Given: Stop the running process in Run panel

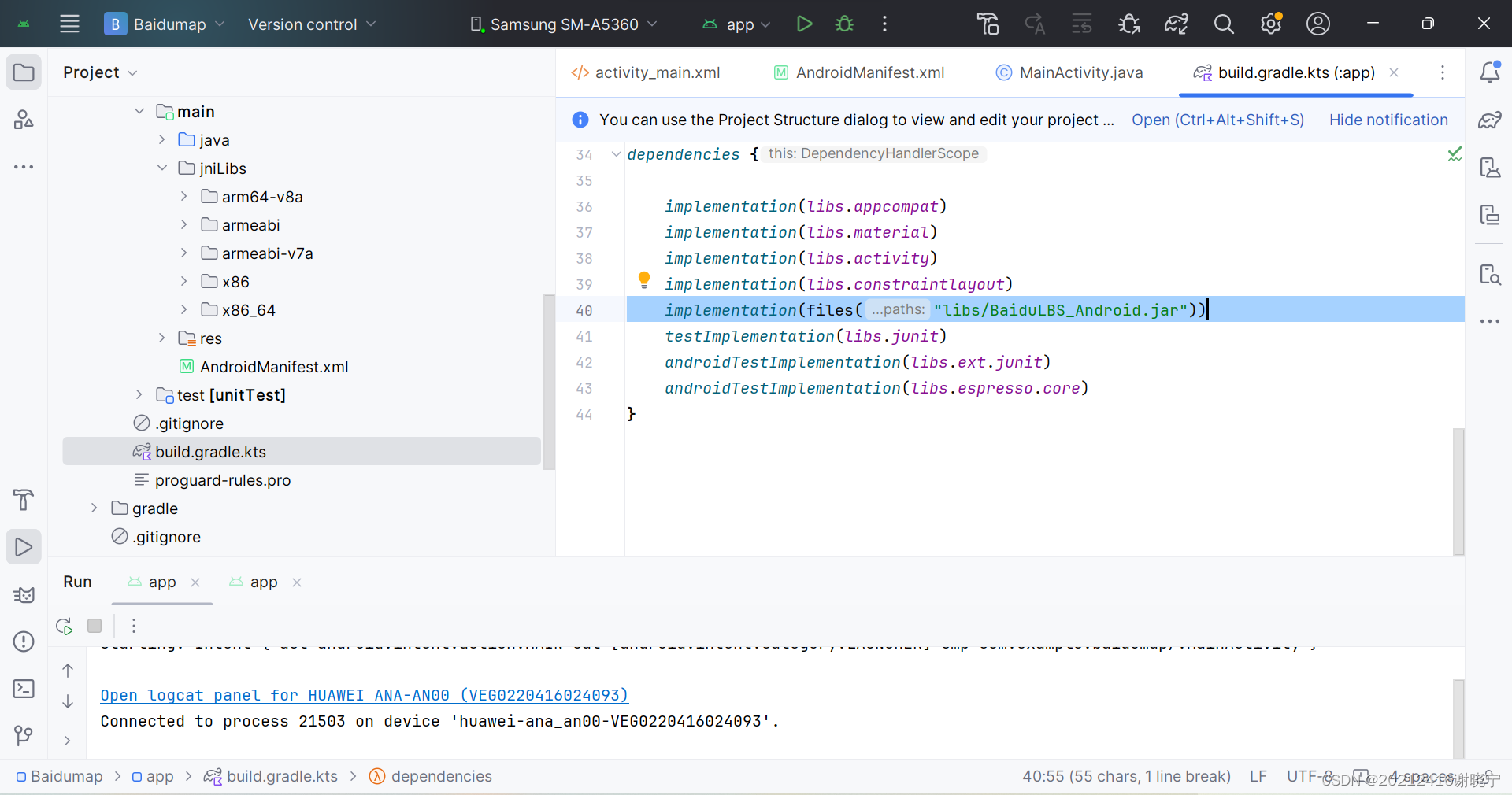Looking at the screenshot, I should pyautogui.click(x=94, y=626).
